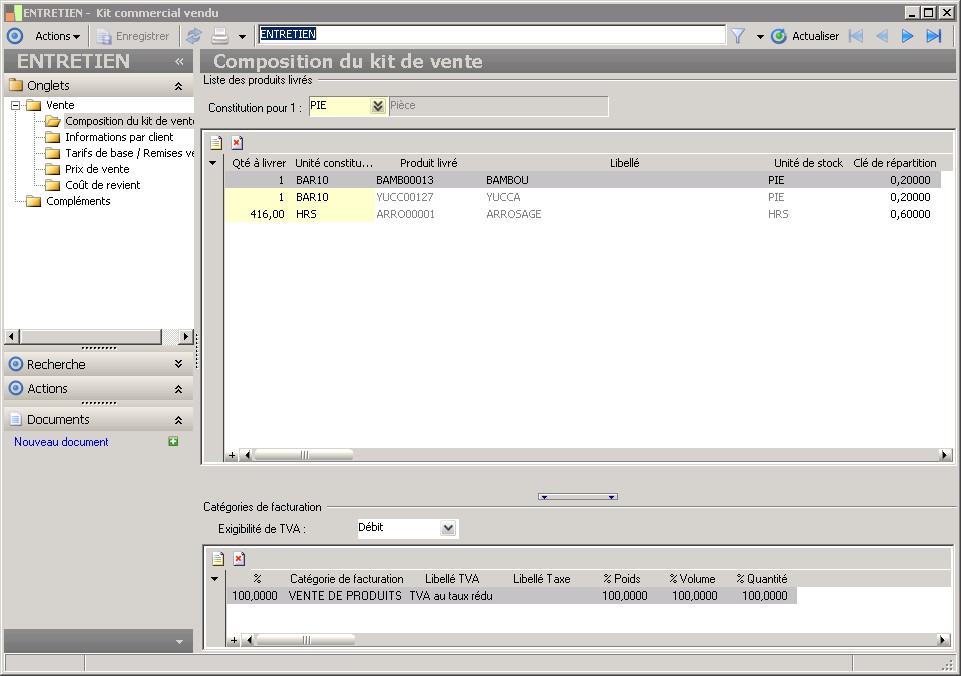The width and height of the screenshot is (961, 676).
Task: Open the Exigibilité de TVA dropdown
Action: (448, 528)
